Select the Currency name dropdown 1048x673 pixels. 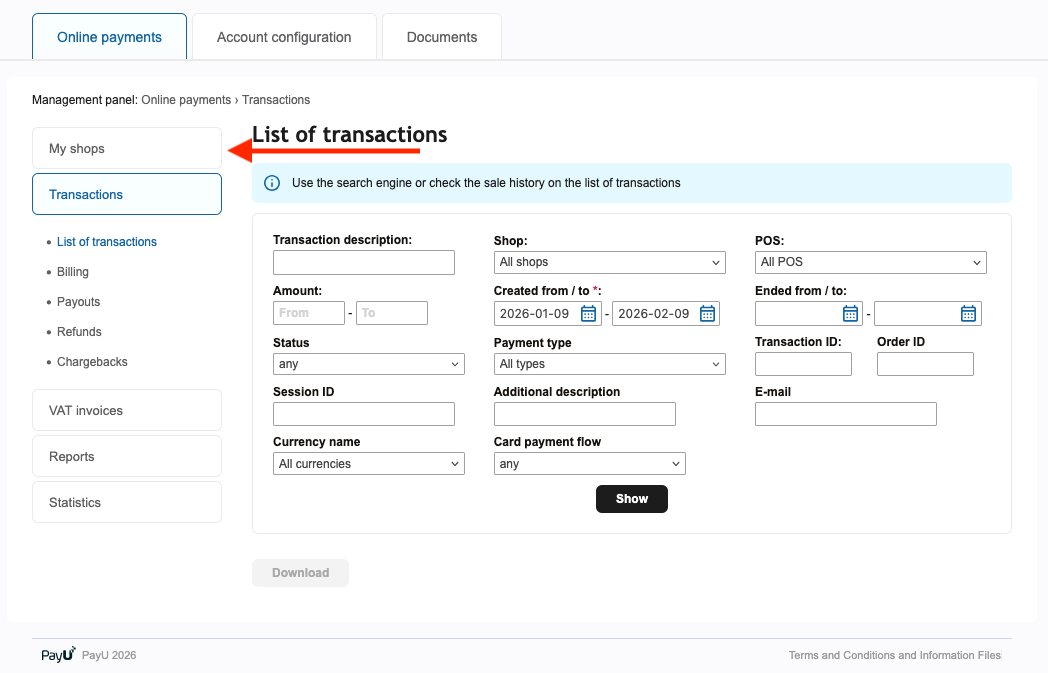368,464
